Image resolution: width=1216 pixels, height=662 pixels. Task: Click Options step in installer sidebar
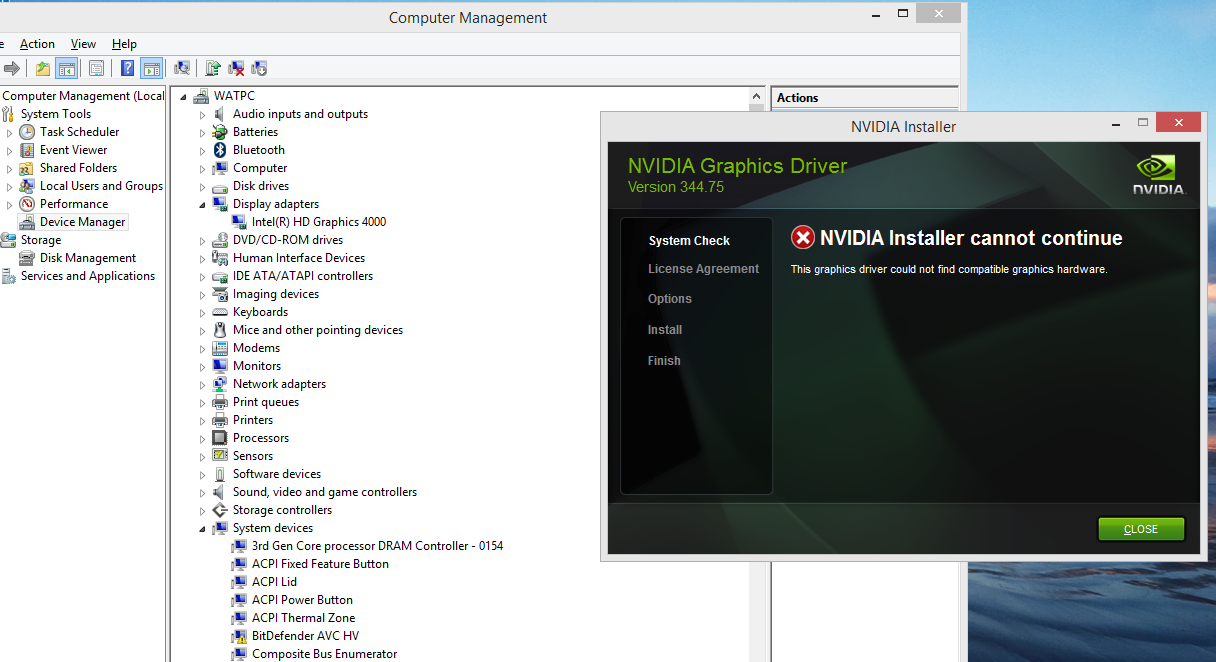(669, 299)
